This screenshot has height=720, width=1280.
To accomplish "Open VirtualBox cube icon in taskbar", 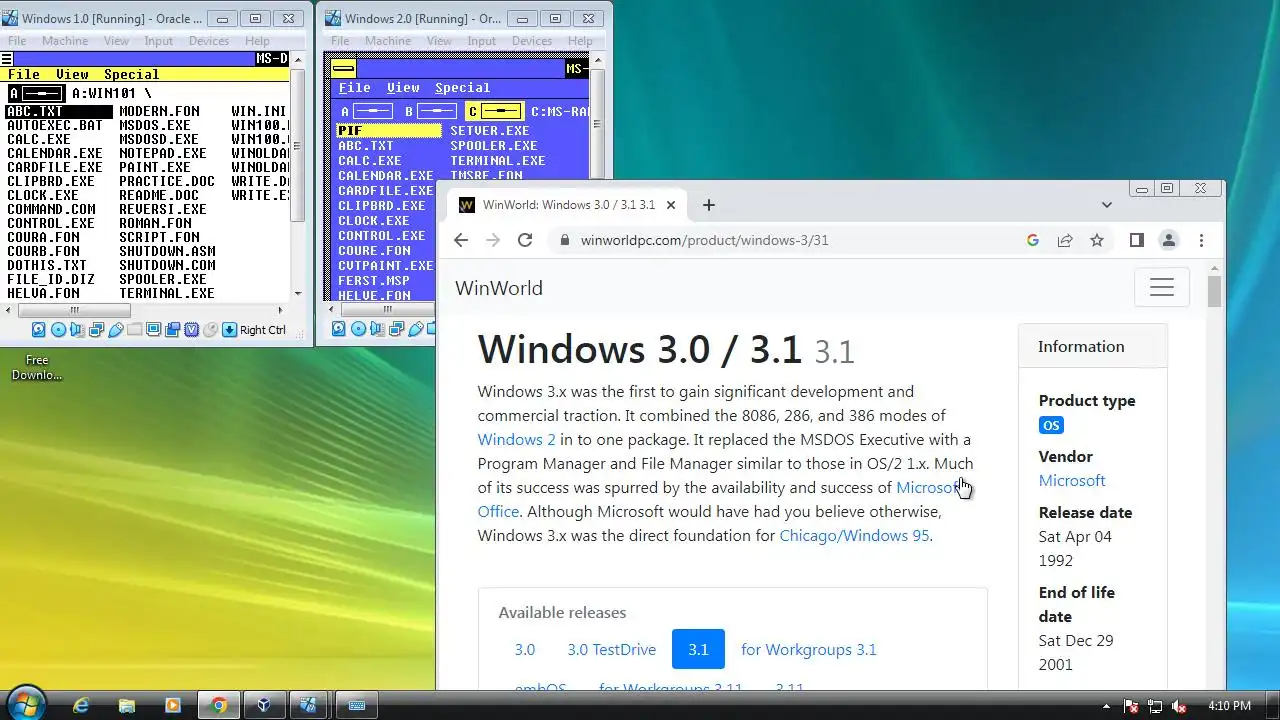I will (x=263, y=705).
